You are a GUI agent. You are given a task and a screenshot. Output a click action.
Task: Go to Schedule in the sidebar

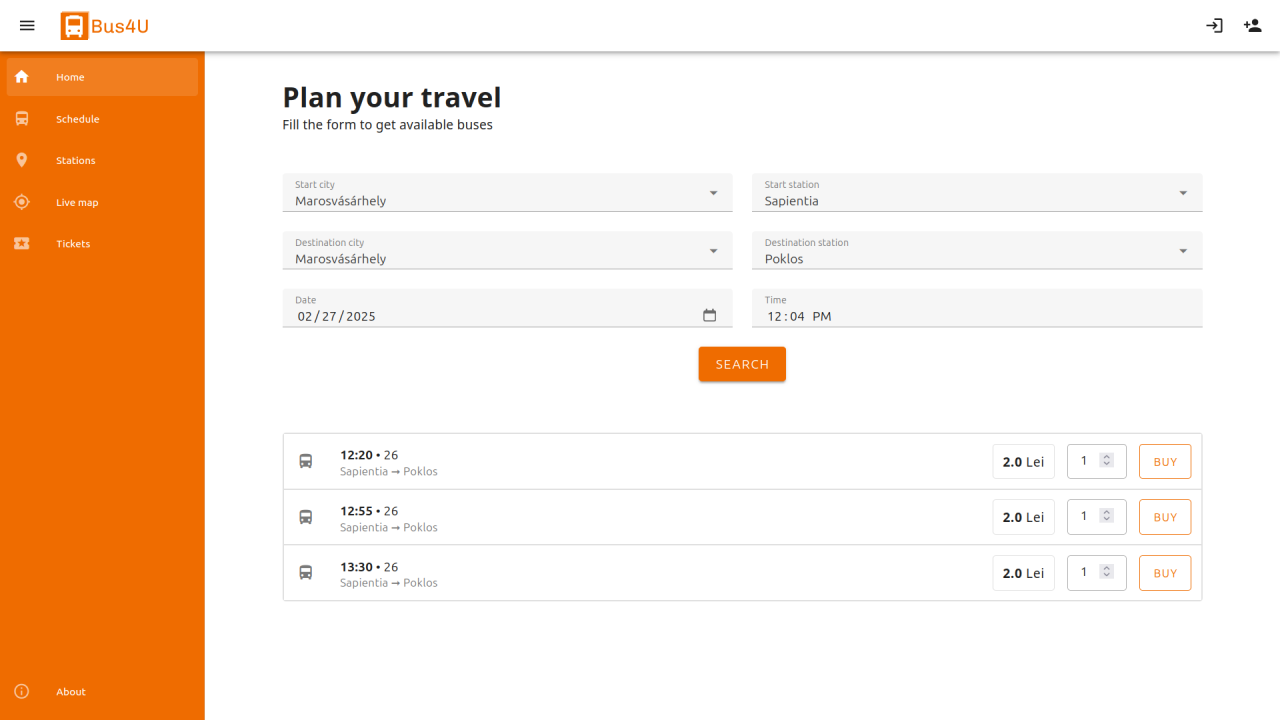pos(77,119)
